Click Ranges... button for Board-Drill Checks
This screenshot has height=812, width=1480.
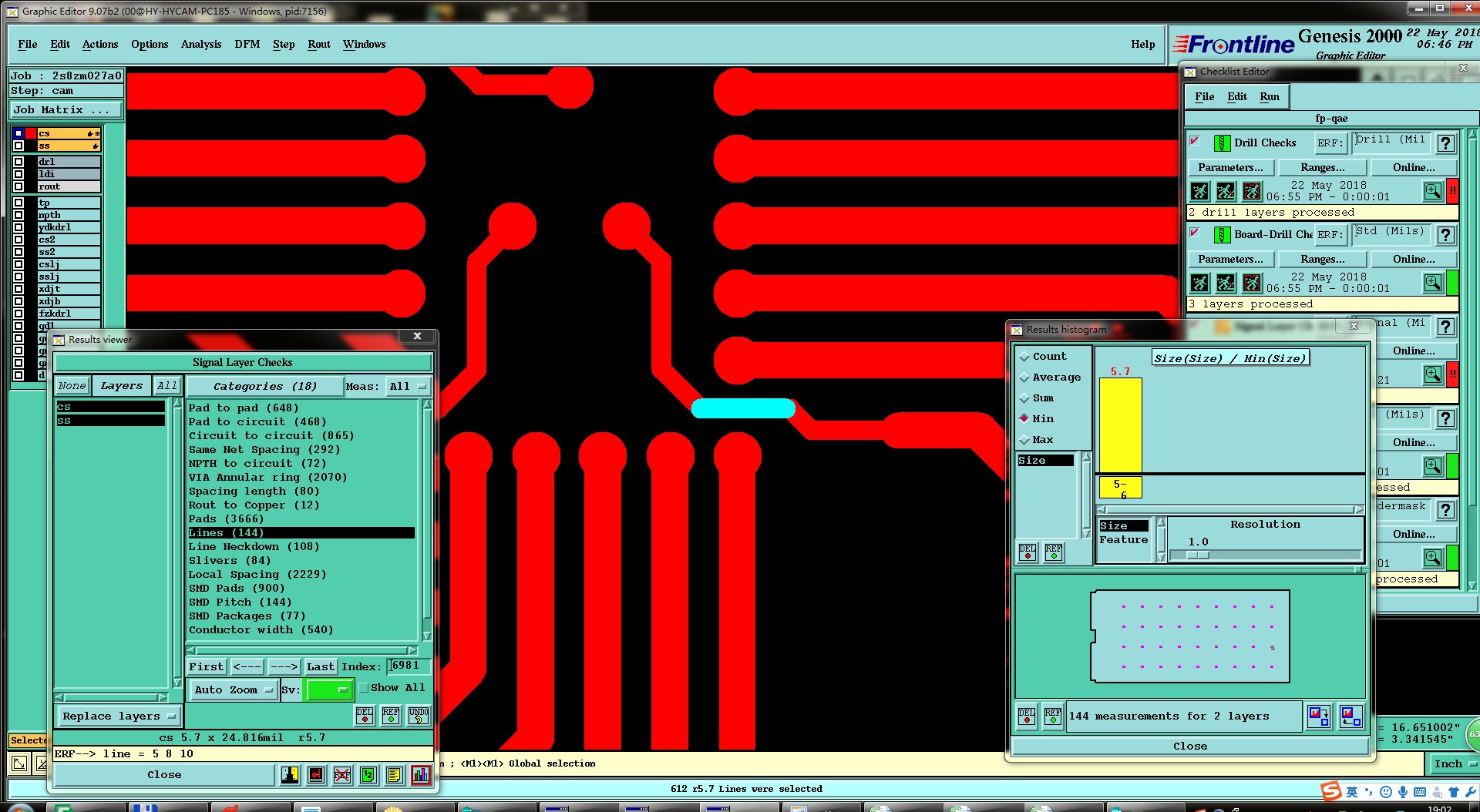click(x=1322, y=259)
